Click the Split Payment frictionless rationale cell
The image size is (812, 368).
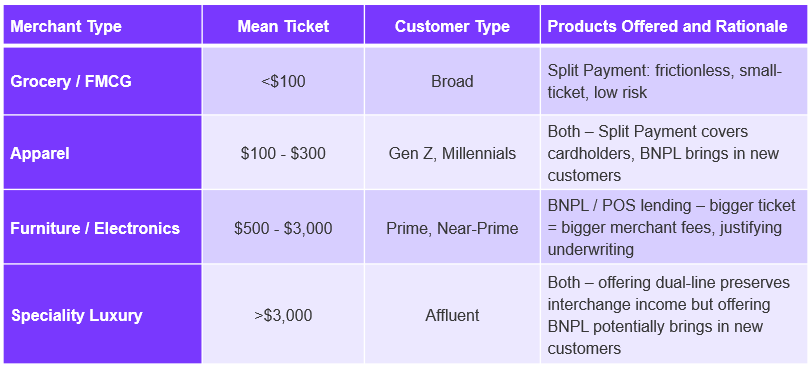(675, 81)
